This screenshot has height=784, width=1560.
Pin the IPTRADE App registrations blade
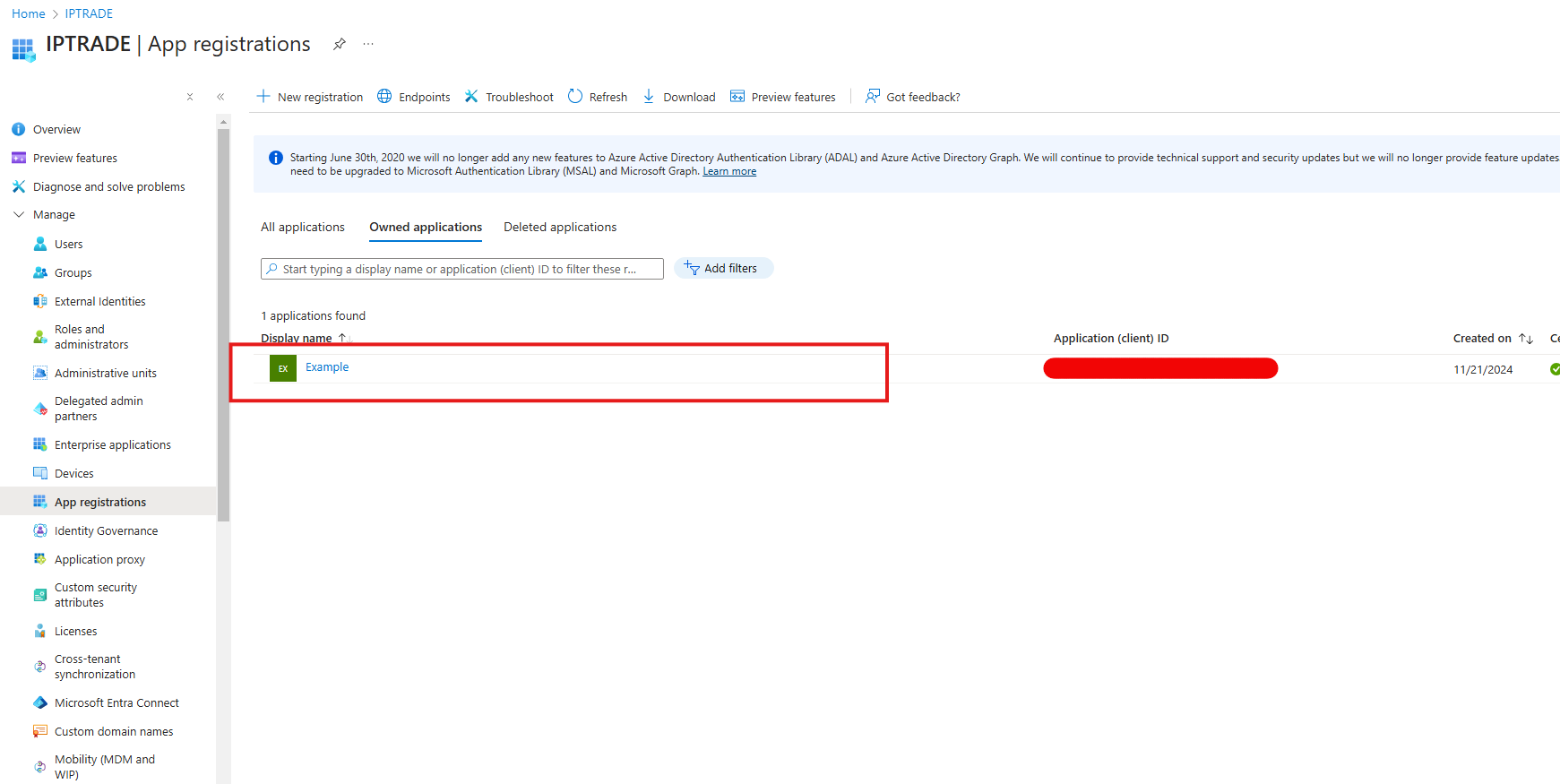point(340,44)
